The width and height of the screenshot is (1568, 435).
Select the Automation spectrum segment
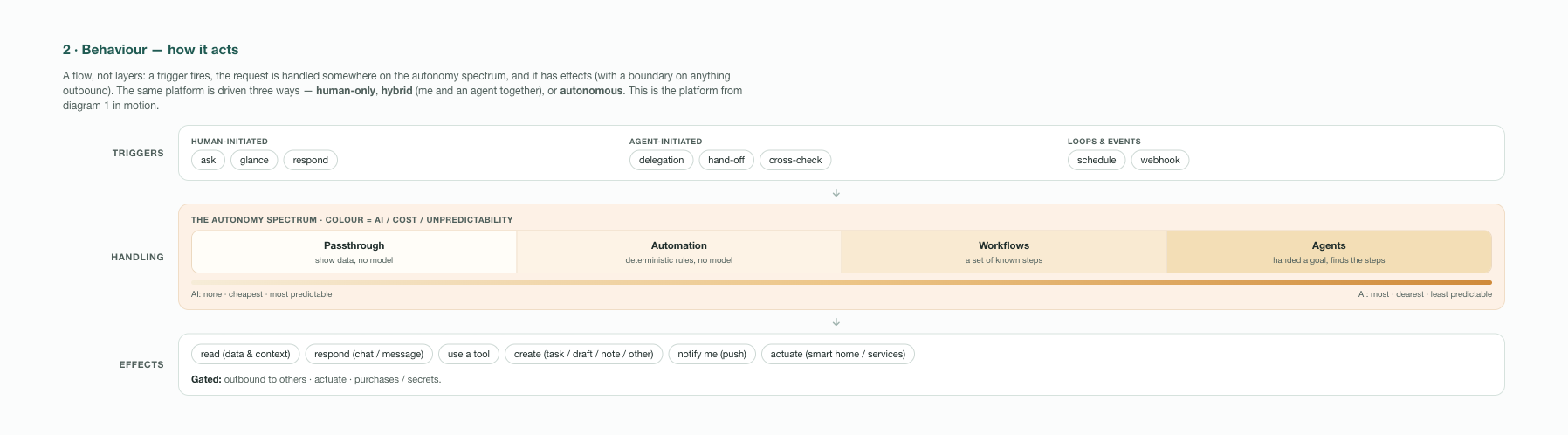pos(679,252)
